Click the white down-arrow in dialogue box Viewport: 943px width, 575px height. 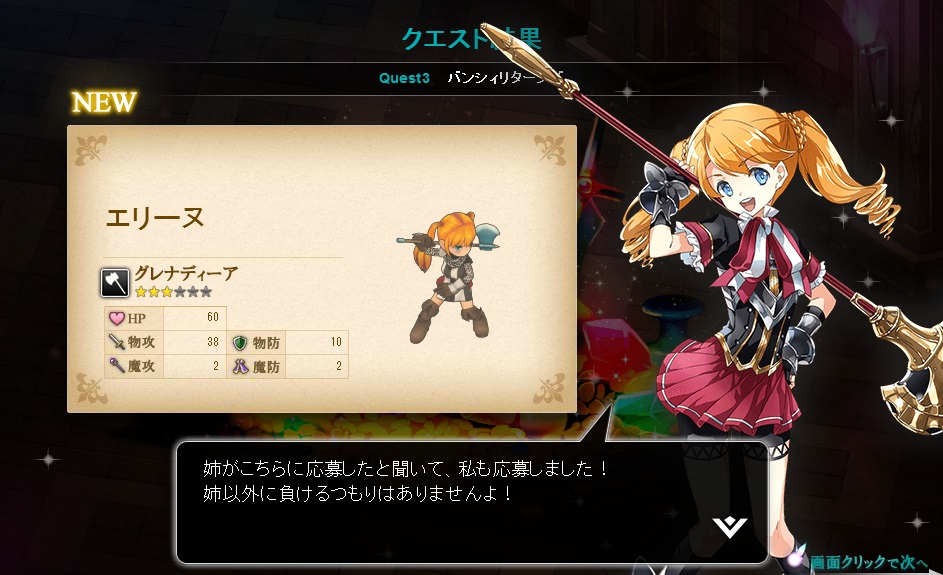click(x=730, y=527)
